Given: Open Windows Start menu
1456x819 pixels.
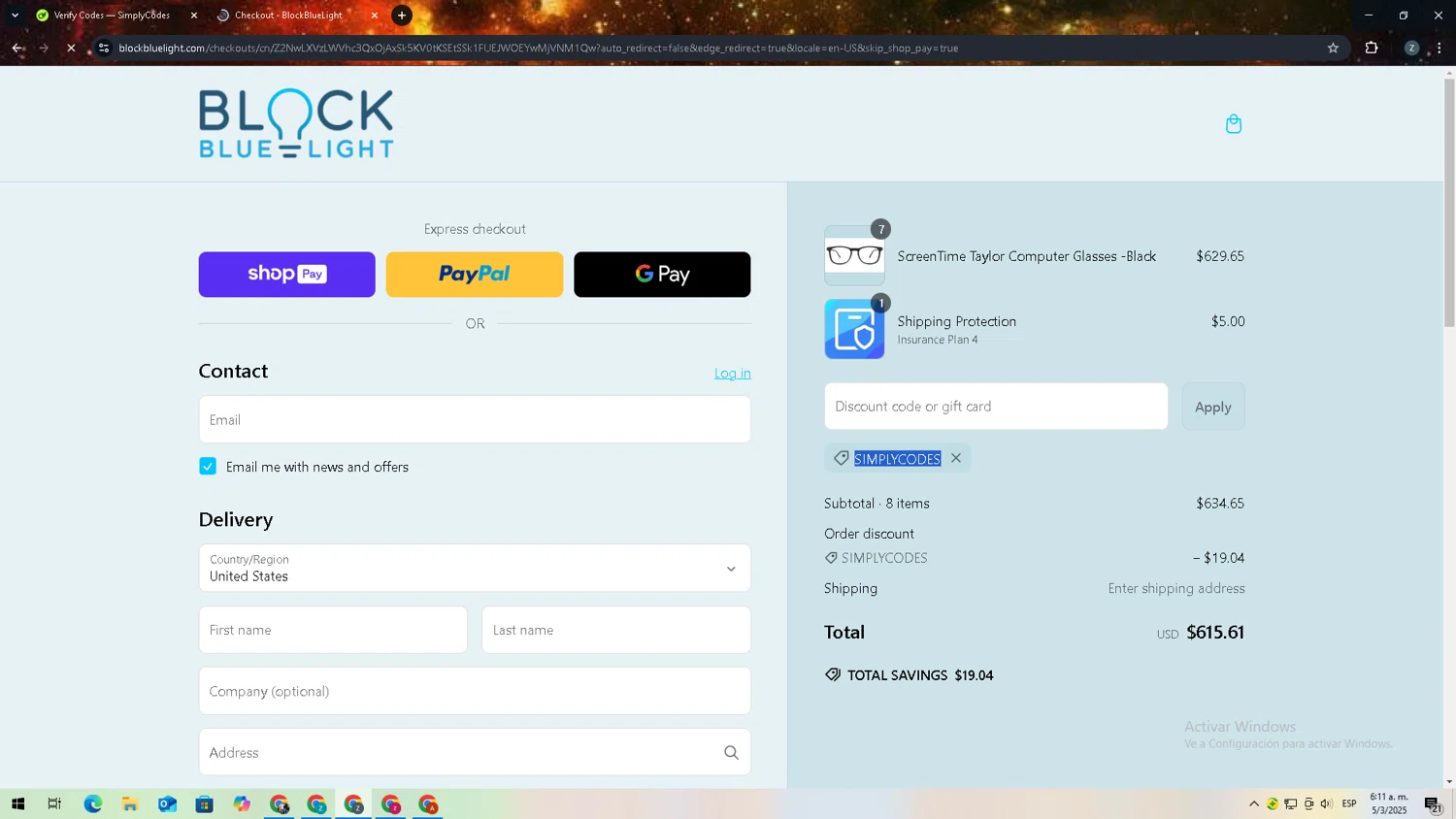Looking at the screenshot, I should click(17, 803).
